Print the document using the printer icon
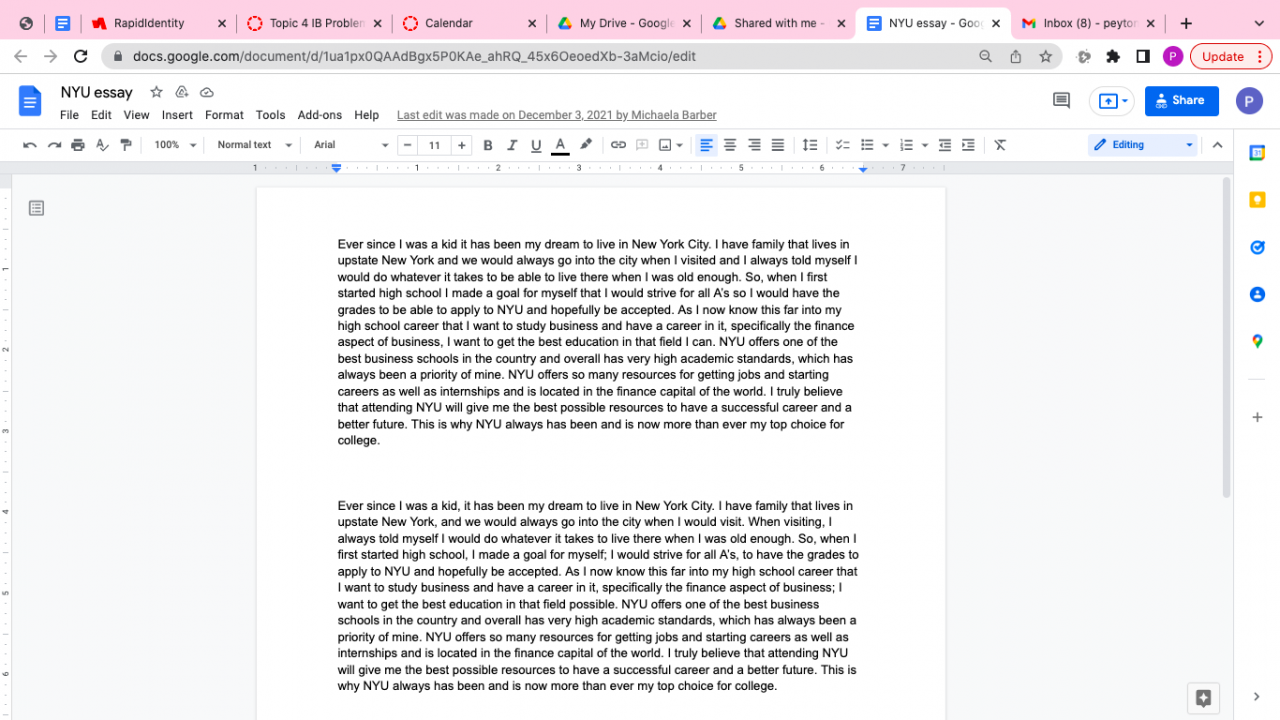The height and width of the screenshot is (720, 1280). tap(78, 145)
